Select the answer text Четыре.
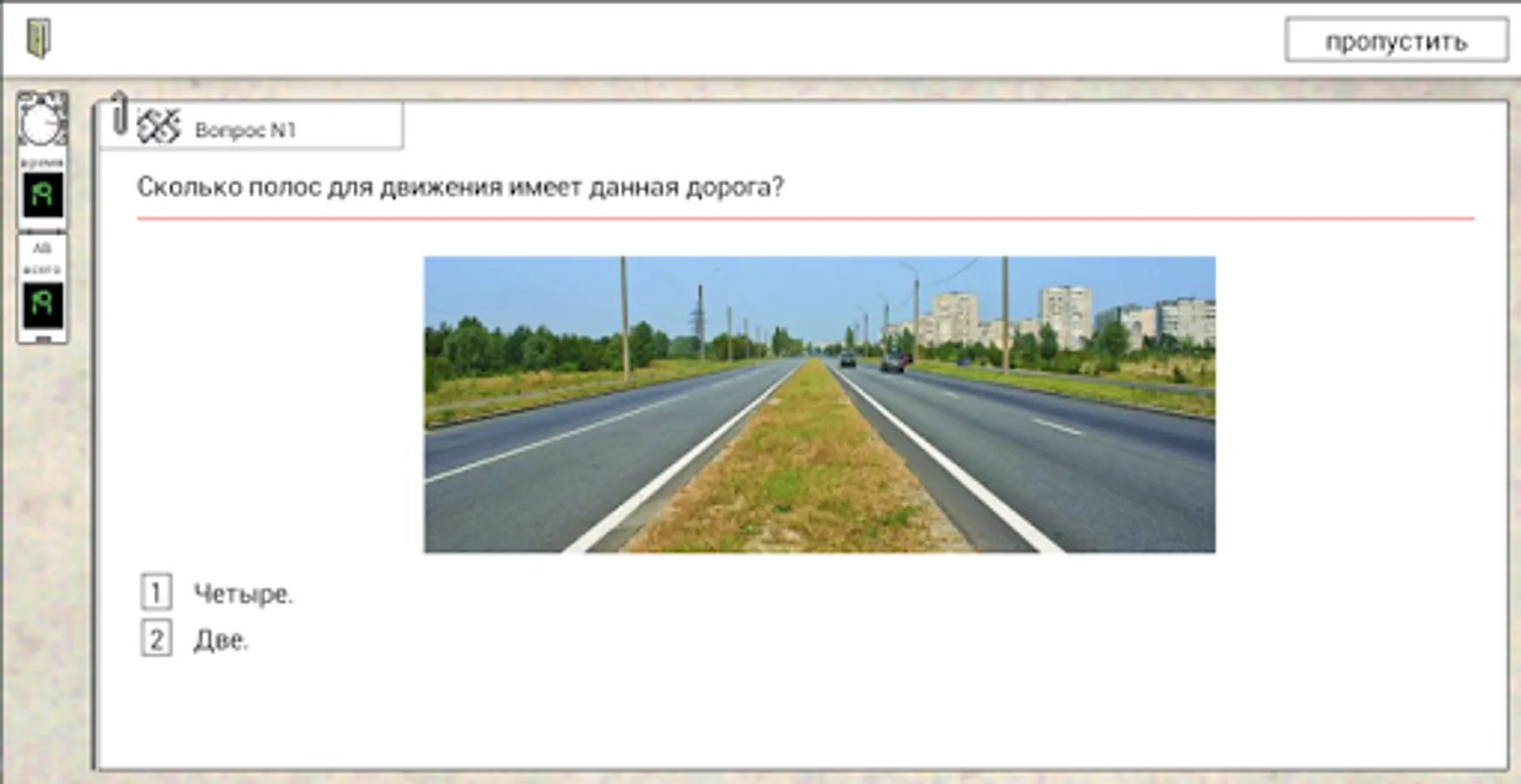 [243, 594]
